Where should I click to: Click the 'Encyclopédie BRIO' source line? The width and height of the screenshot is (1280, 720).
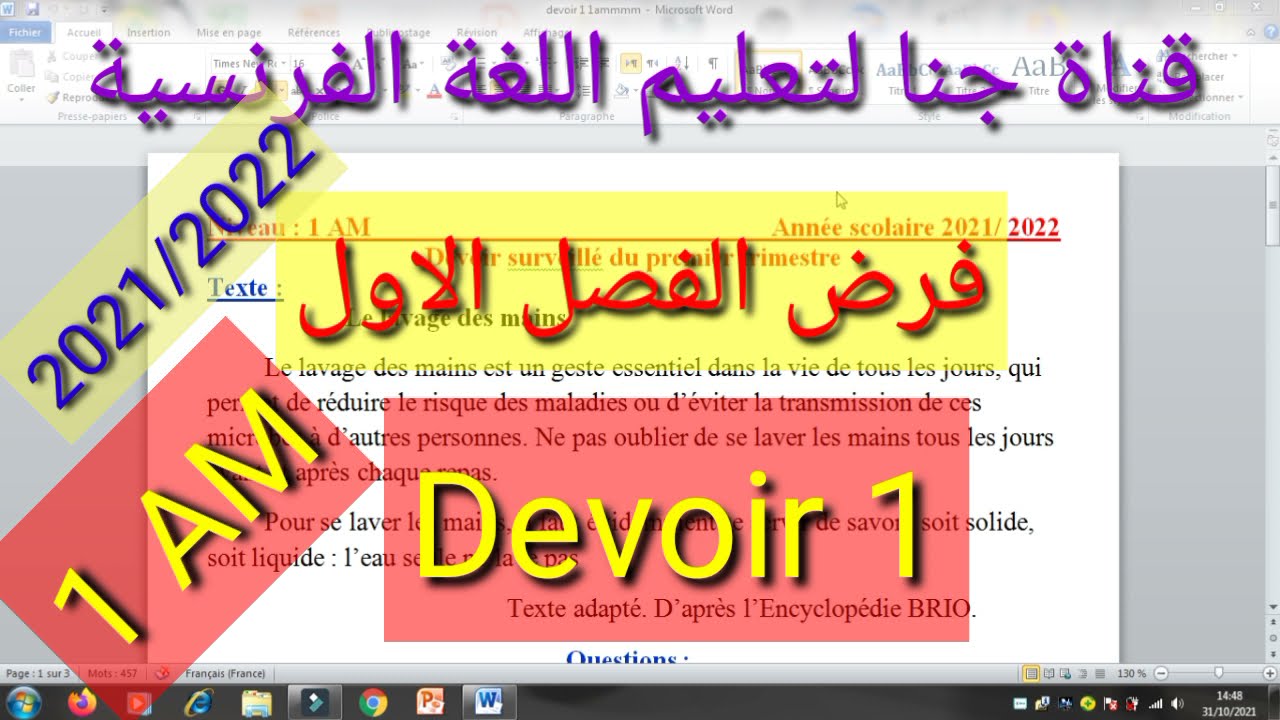[741, 607]
